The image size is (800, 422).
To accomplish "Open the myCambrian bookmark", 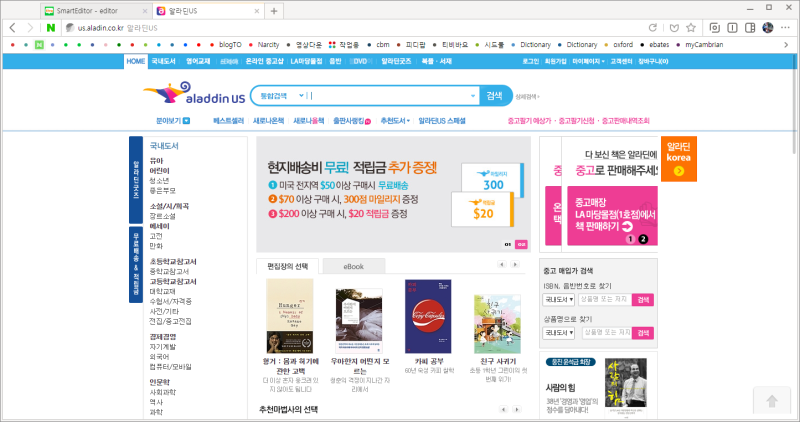I will (699, 44).
